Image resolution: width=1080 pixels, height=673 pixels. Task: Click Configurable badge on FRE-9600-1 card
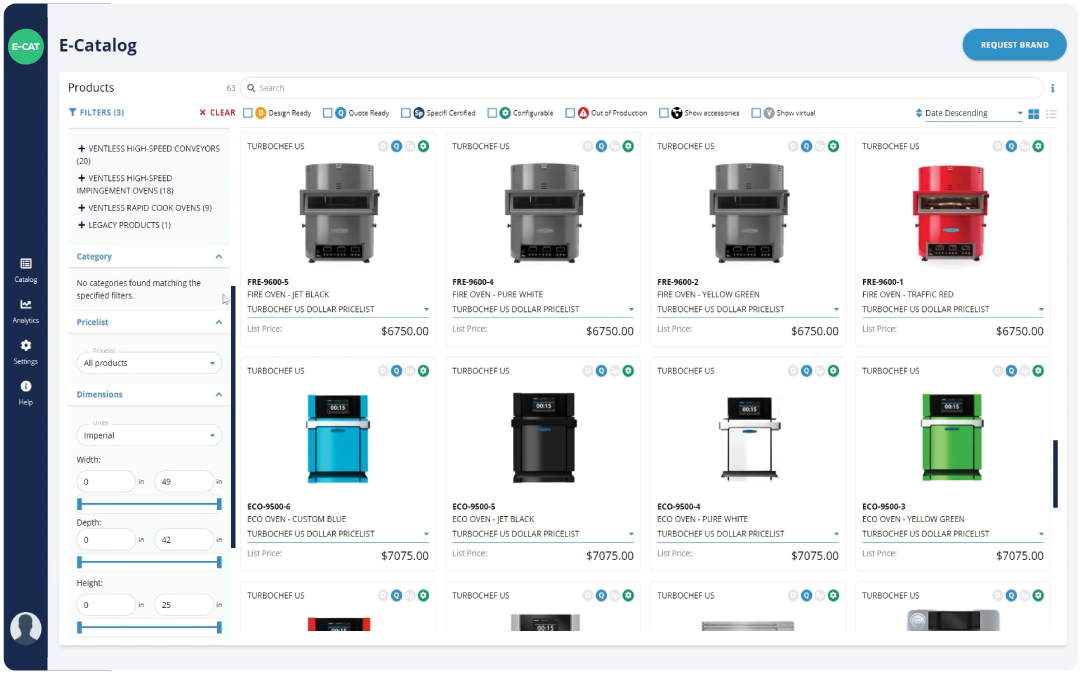[x=1038, y=146]
